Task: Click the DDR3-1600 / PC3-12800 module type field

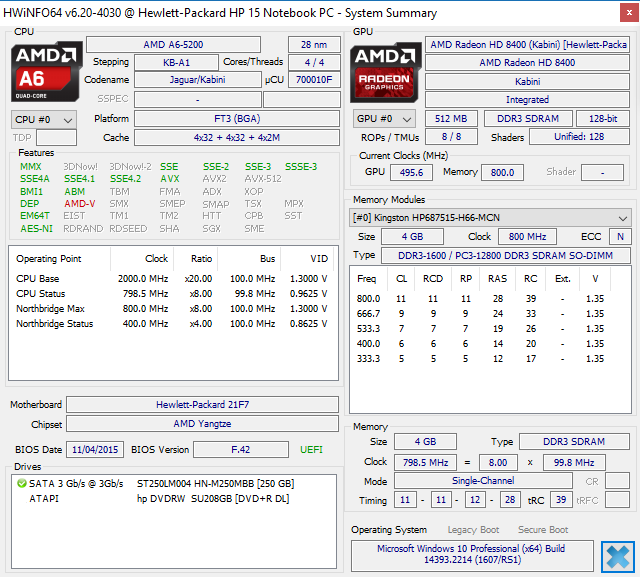Action: click(506, 256)
